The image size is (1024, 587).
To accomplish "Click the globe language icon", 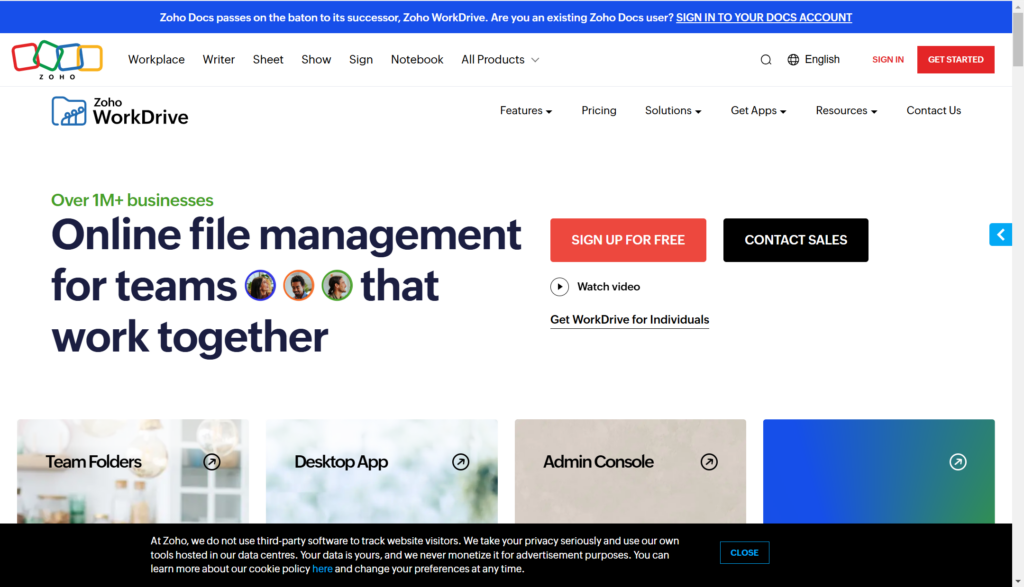I will tap(793, 59).
